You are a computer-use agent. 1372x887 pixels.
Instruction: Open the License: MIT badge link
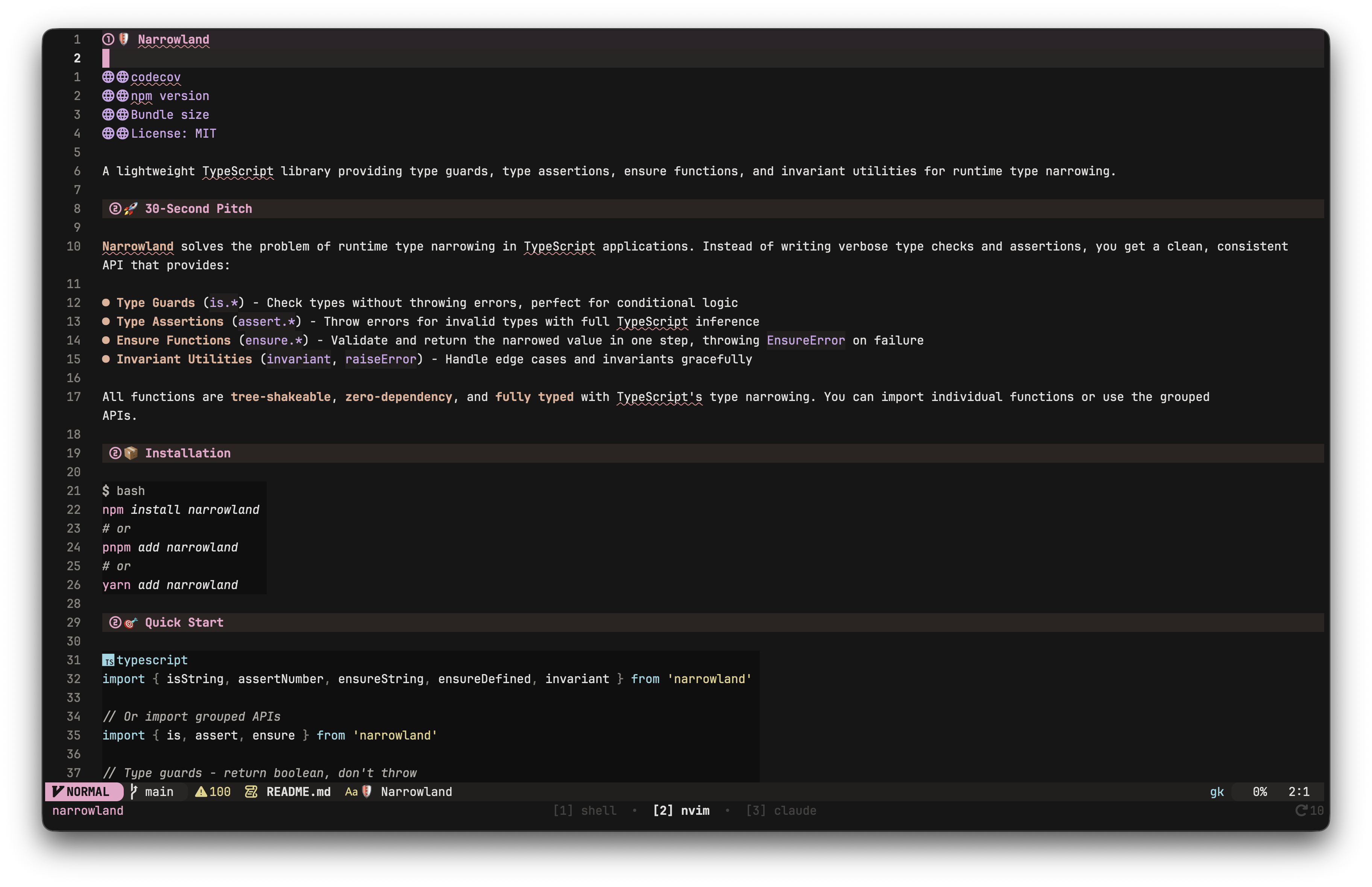click(173, 134)
